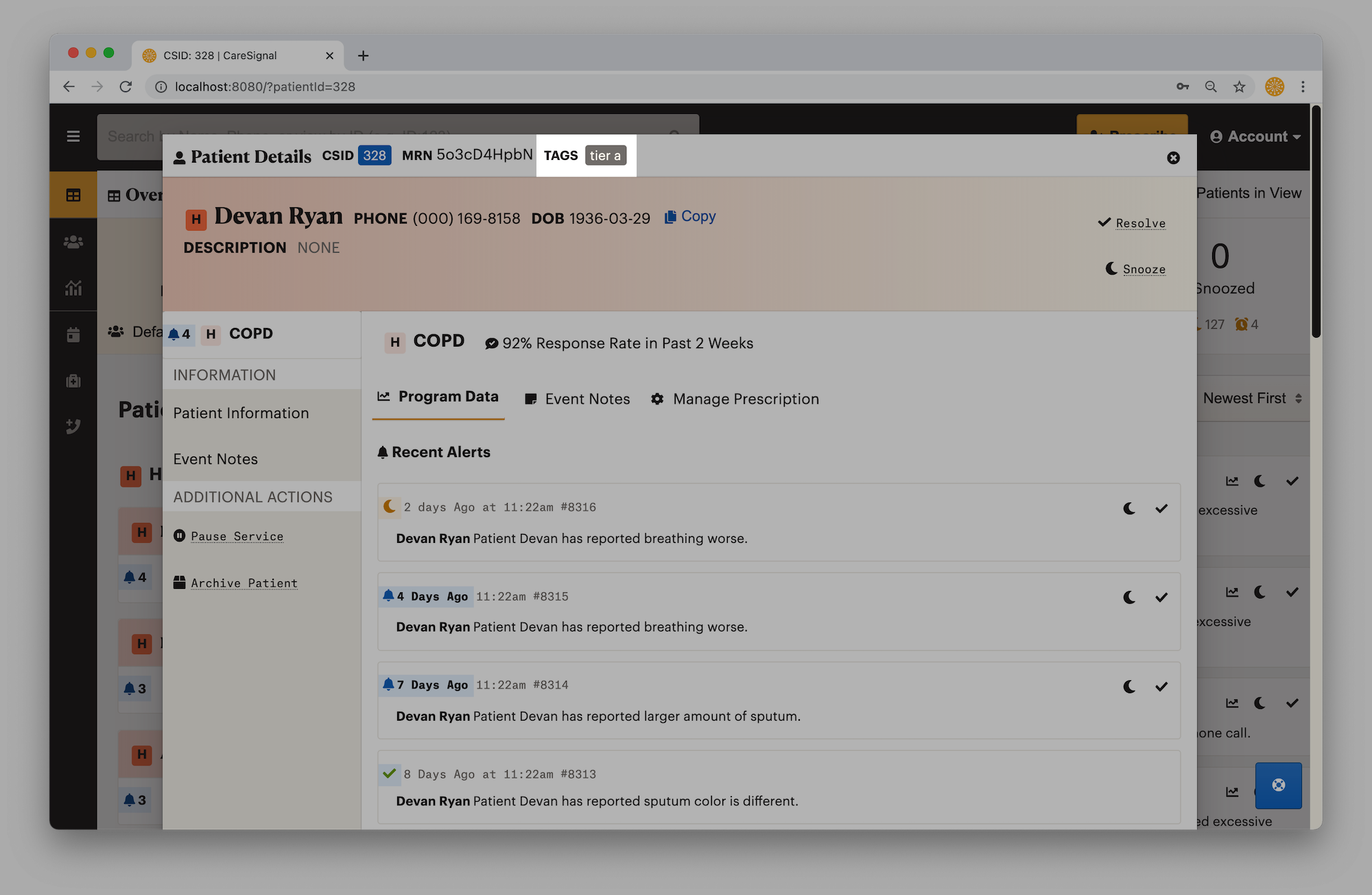Open the phone call icon in sidebar

pos(73,426)
